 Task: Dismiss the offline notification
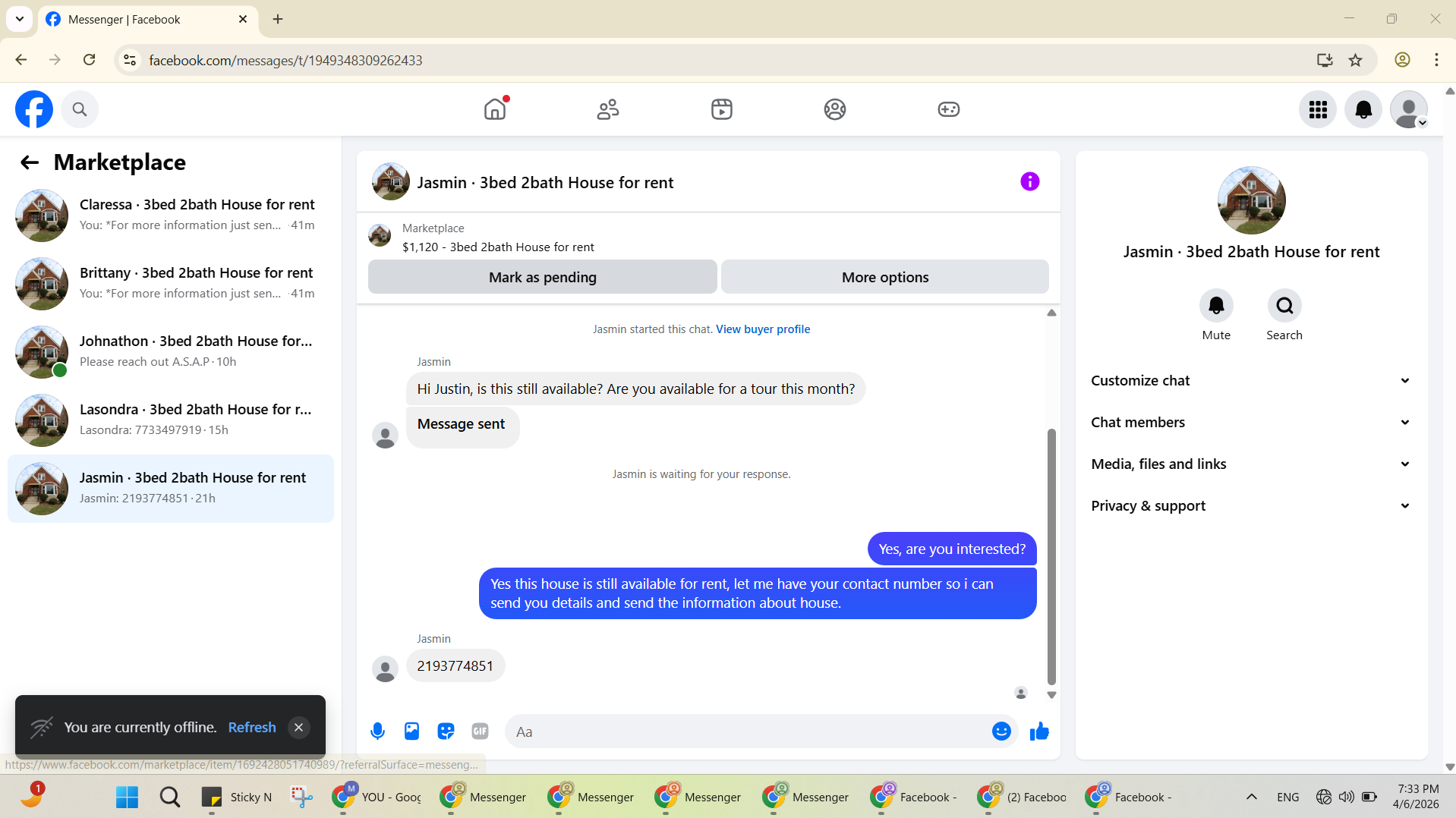[x=299, y=727]
